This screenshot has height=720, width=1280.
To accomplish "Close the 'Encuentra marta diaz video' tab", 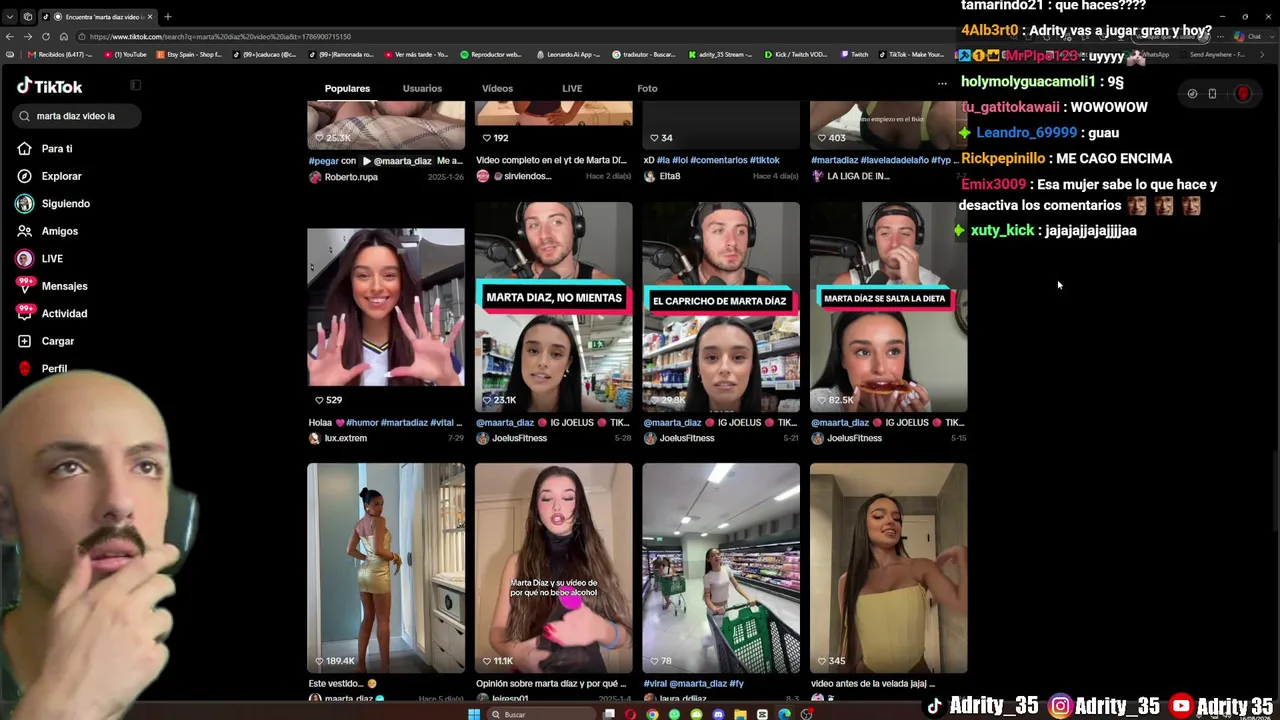I will click(x=149, y=16).
